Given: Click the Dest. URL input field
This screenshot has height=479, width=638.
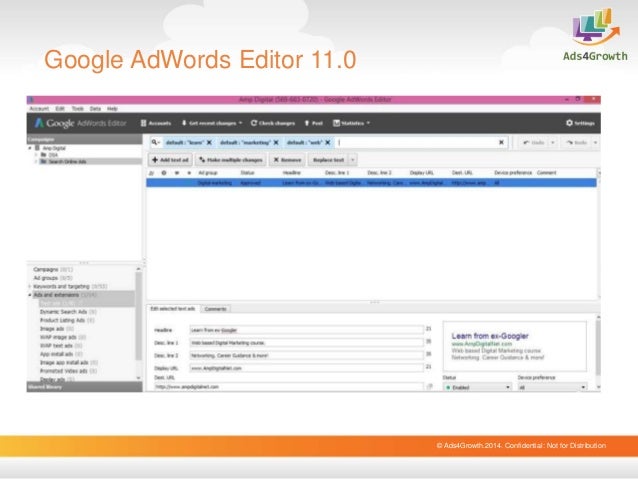Looking at the screenshot, I should tap(289, 387).
